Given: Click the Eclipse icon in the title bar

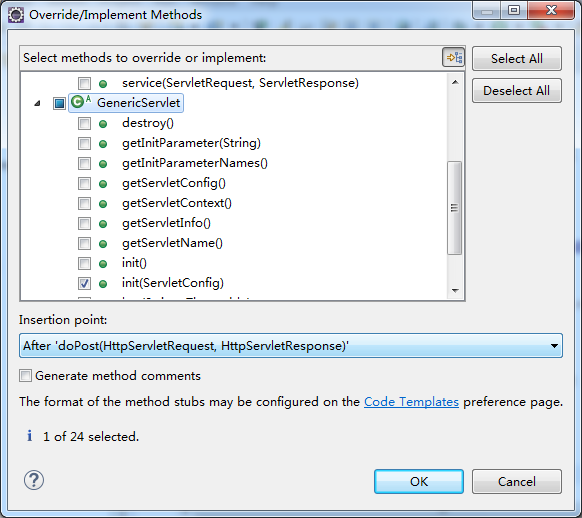Looking at the screenshot, I should click(x=16, y=15).
